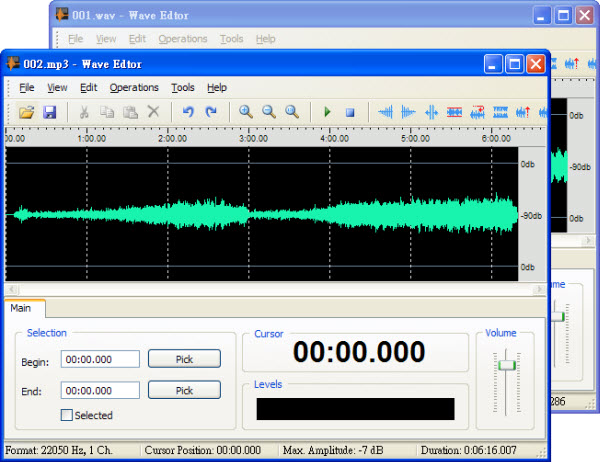
Task: Click the waveform scrollbar left arrow
Action: (x=11, y=289)
